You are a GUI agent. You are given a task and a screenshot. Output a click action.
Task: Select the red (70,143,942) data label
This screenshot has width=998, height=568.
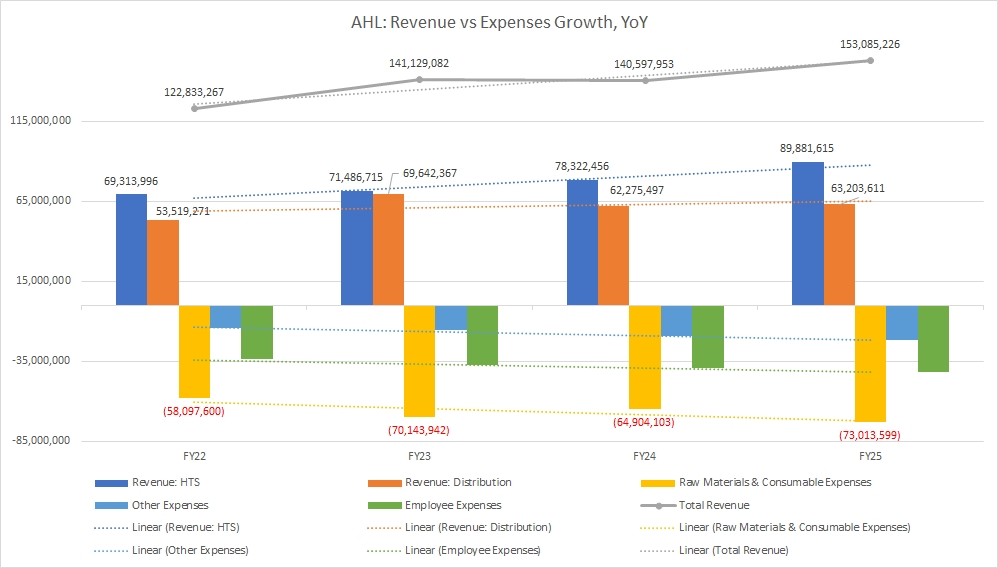tap(421, 431)
